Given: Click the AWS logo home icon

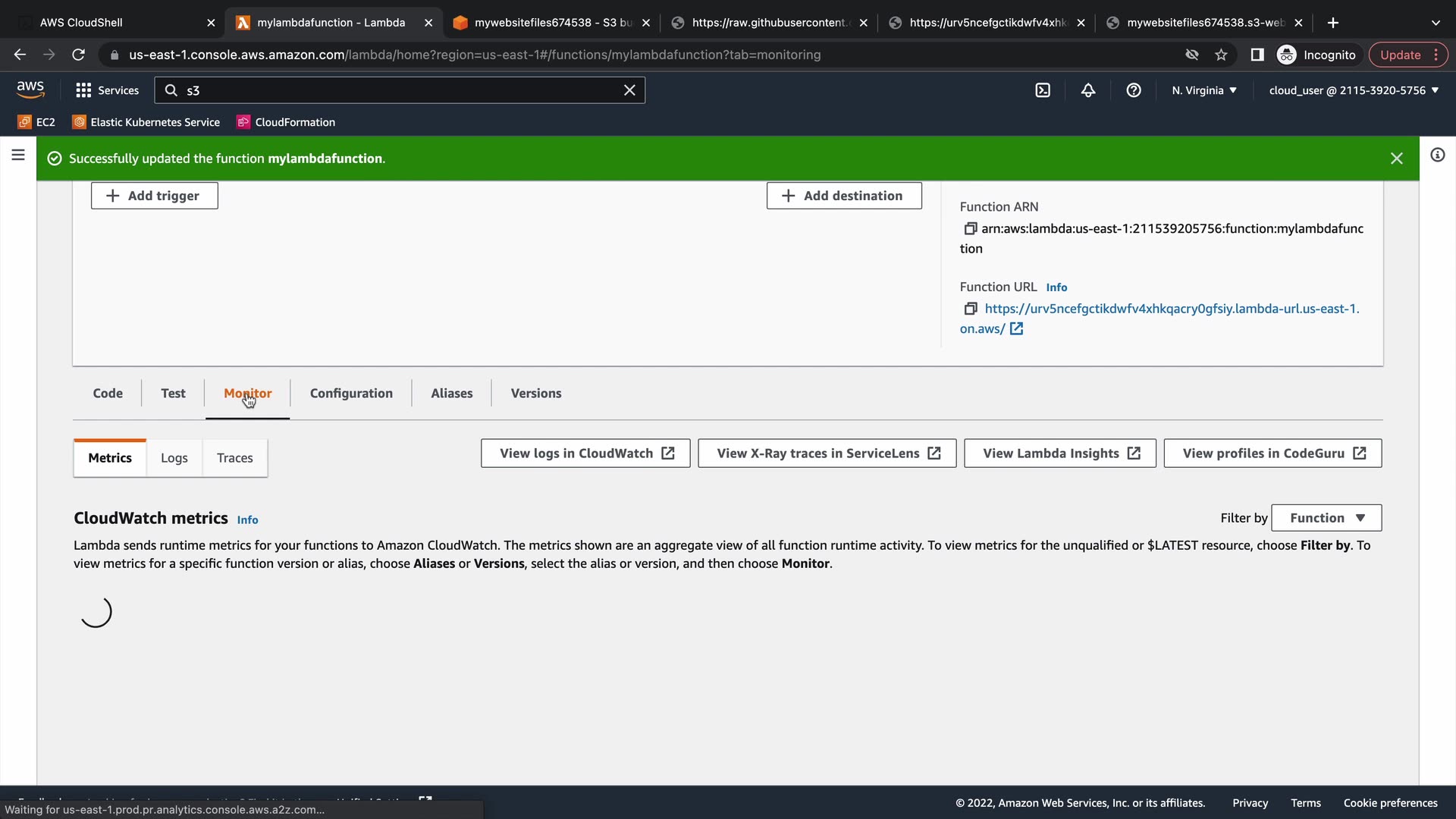Looking at the screenshot, I should [x=30, y=89].
